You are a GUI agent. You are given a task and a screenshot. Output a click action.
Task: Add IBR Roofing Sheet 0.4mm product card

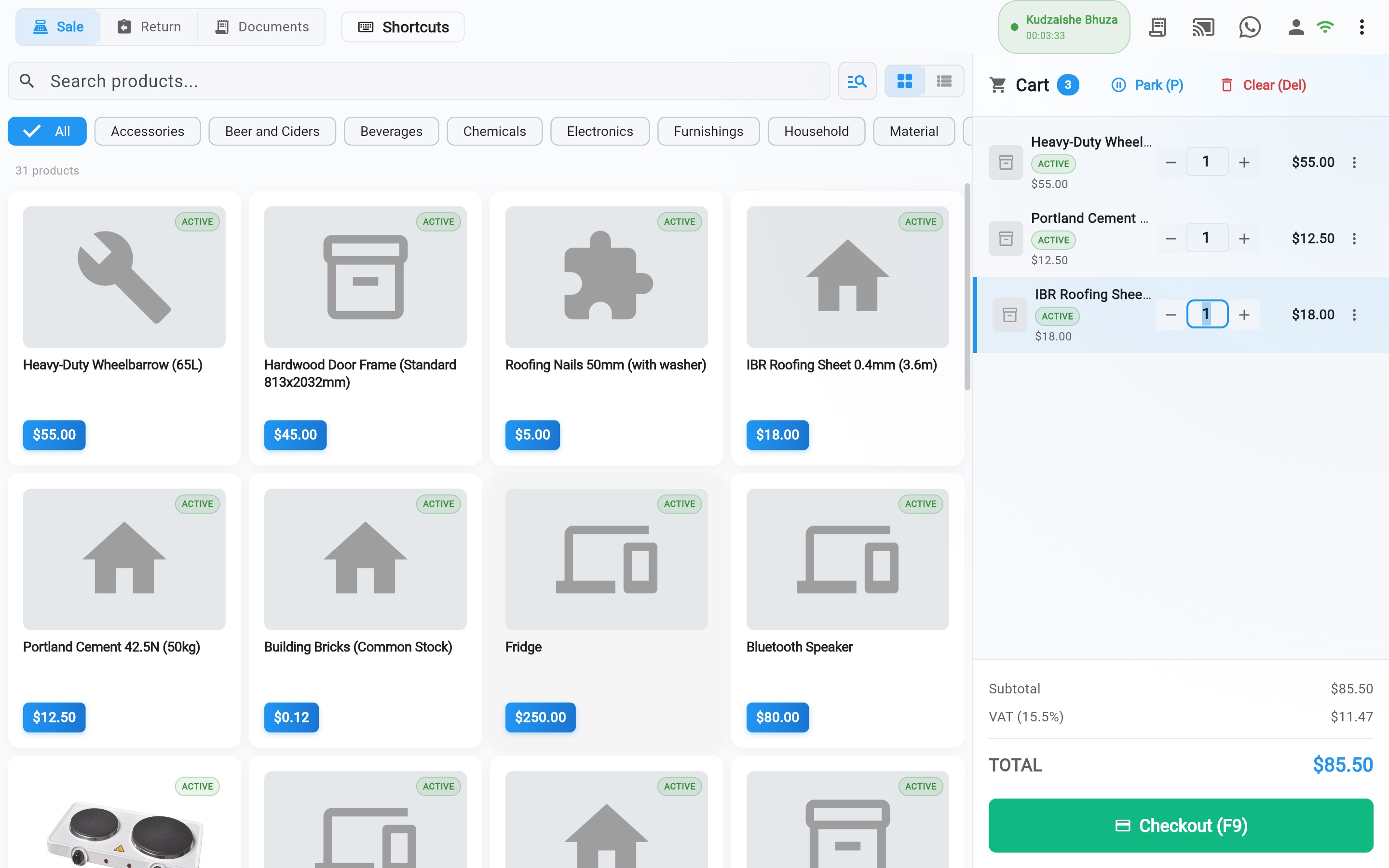(x=847, y=328)
